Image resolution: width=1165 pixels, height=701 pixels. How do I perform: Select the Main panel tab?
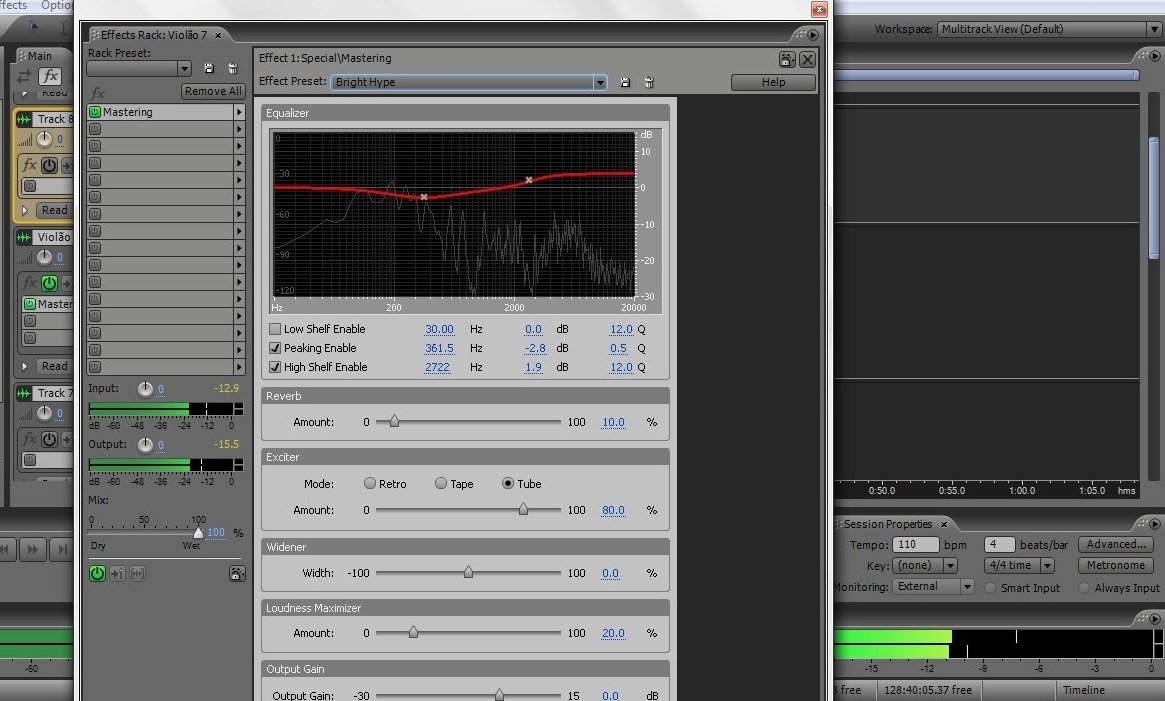pos(40,56)
